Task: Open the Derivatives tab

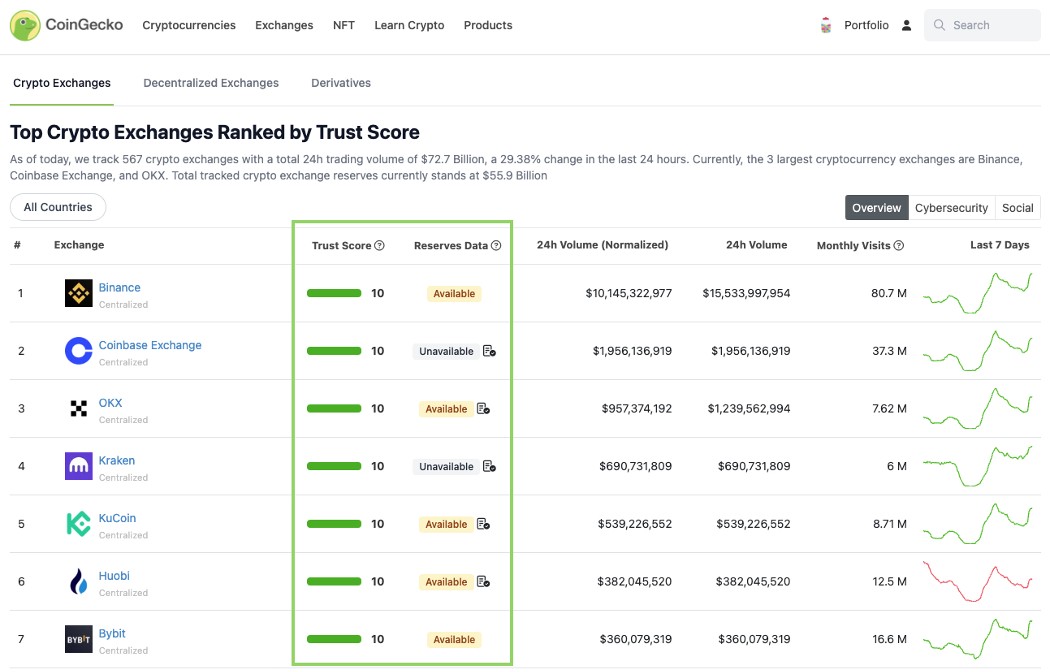Action: coord(341,83)
